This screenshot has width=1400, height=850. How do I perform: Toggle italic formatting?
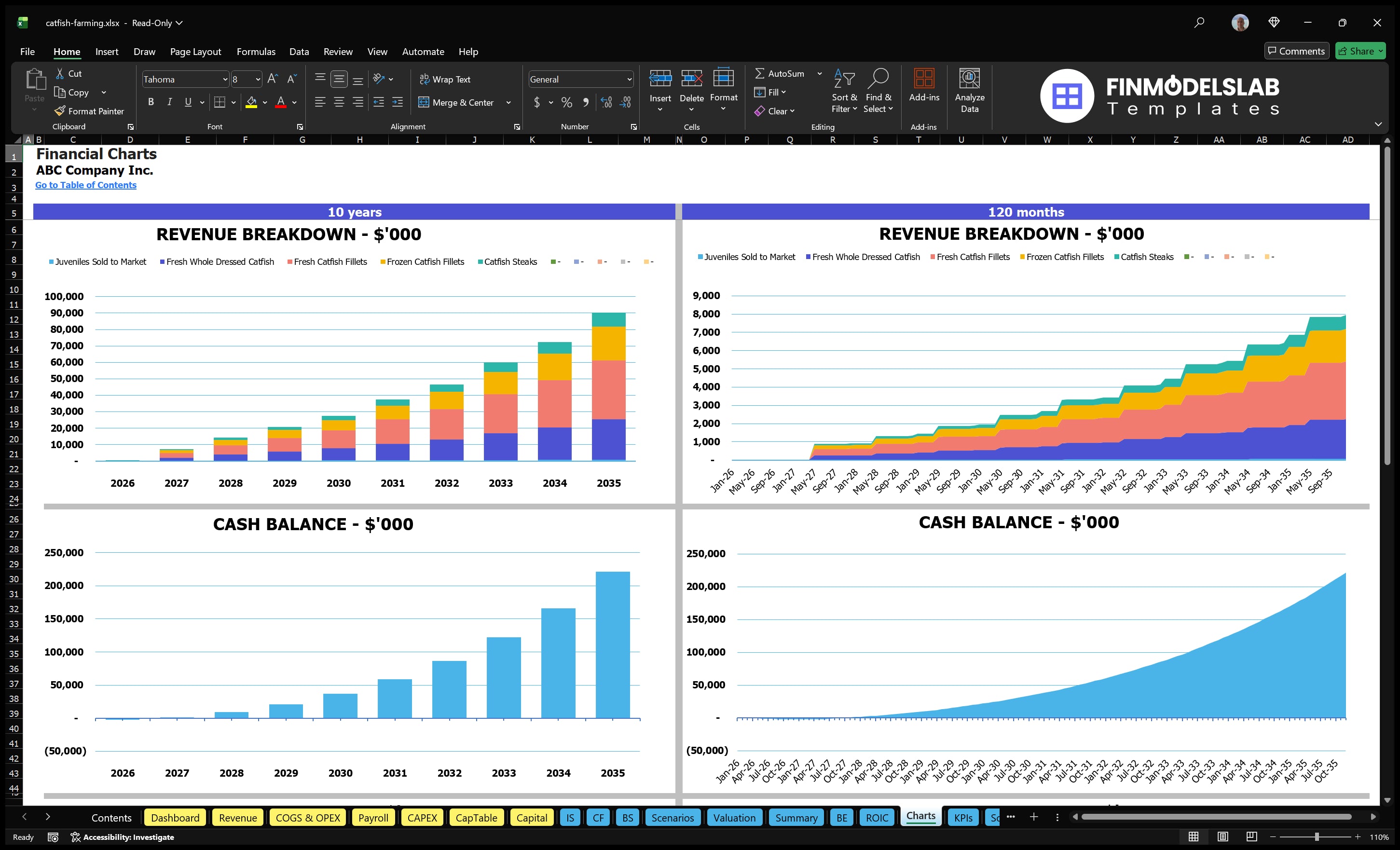(x=169, y=102)
